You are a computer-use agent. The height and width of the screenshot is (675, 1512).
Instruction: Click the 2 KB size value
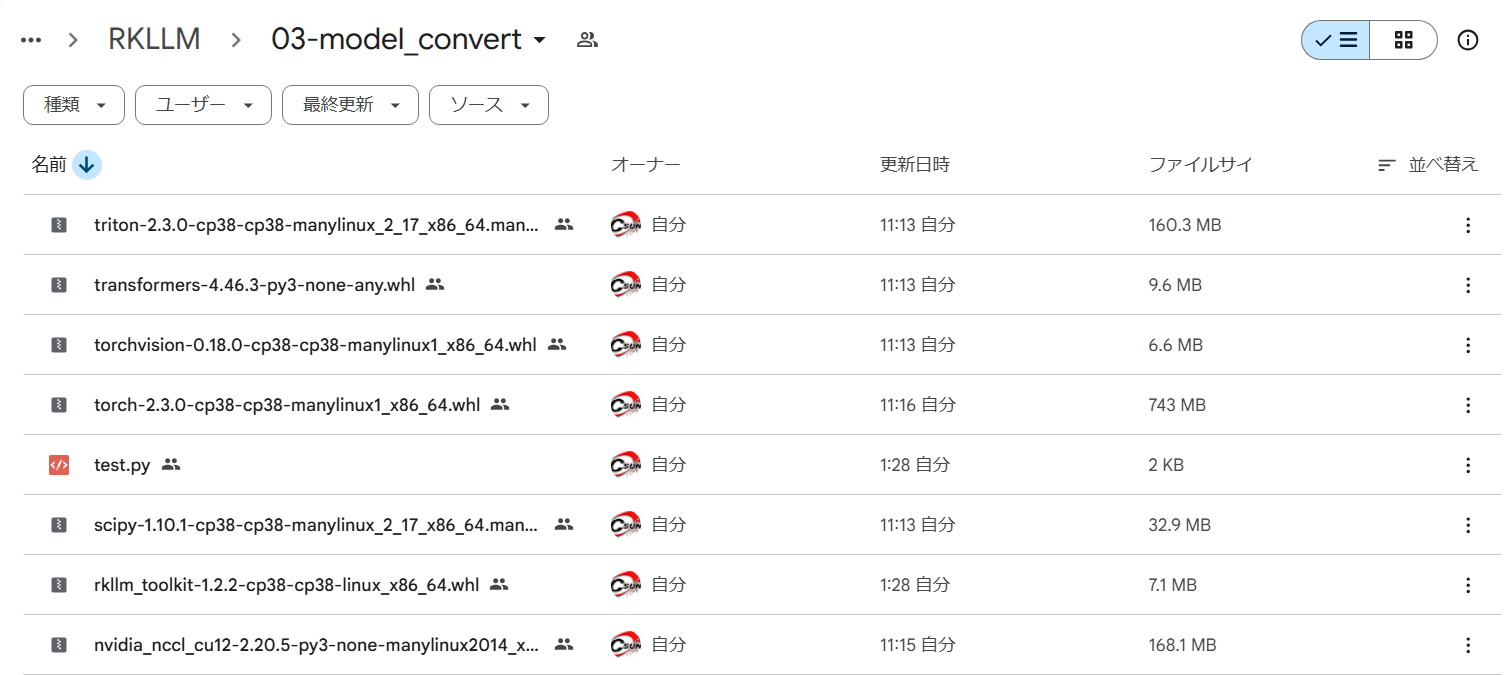1166,465
